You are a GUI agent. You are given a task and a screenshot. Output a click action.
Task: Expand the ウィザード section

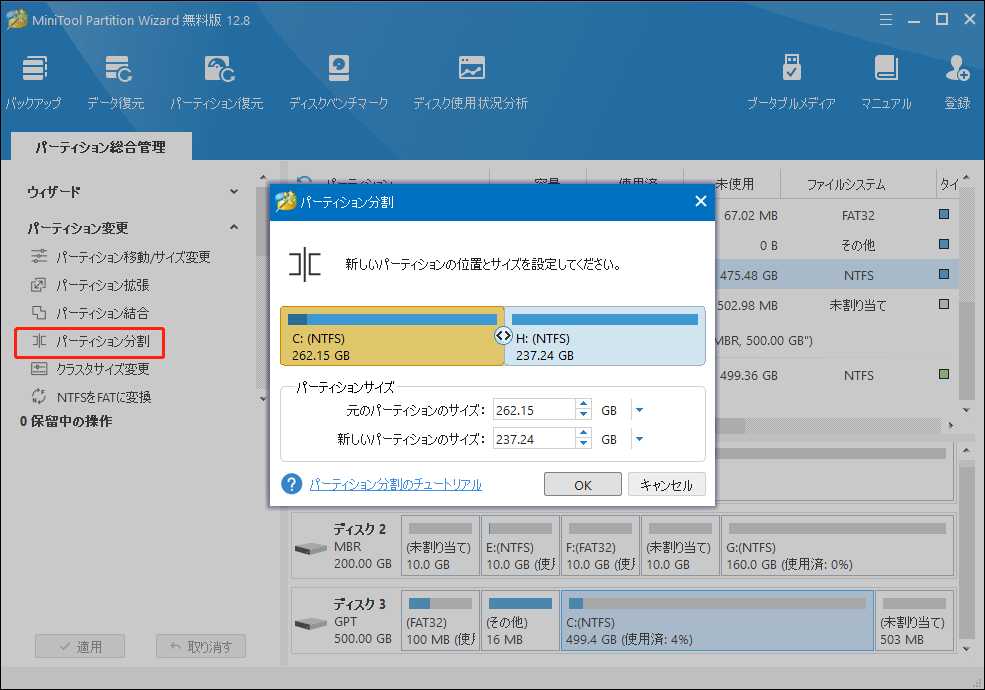tap(234, 192)
